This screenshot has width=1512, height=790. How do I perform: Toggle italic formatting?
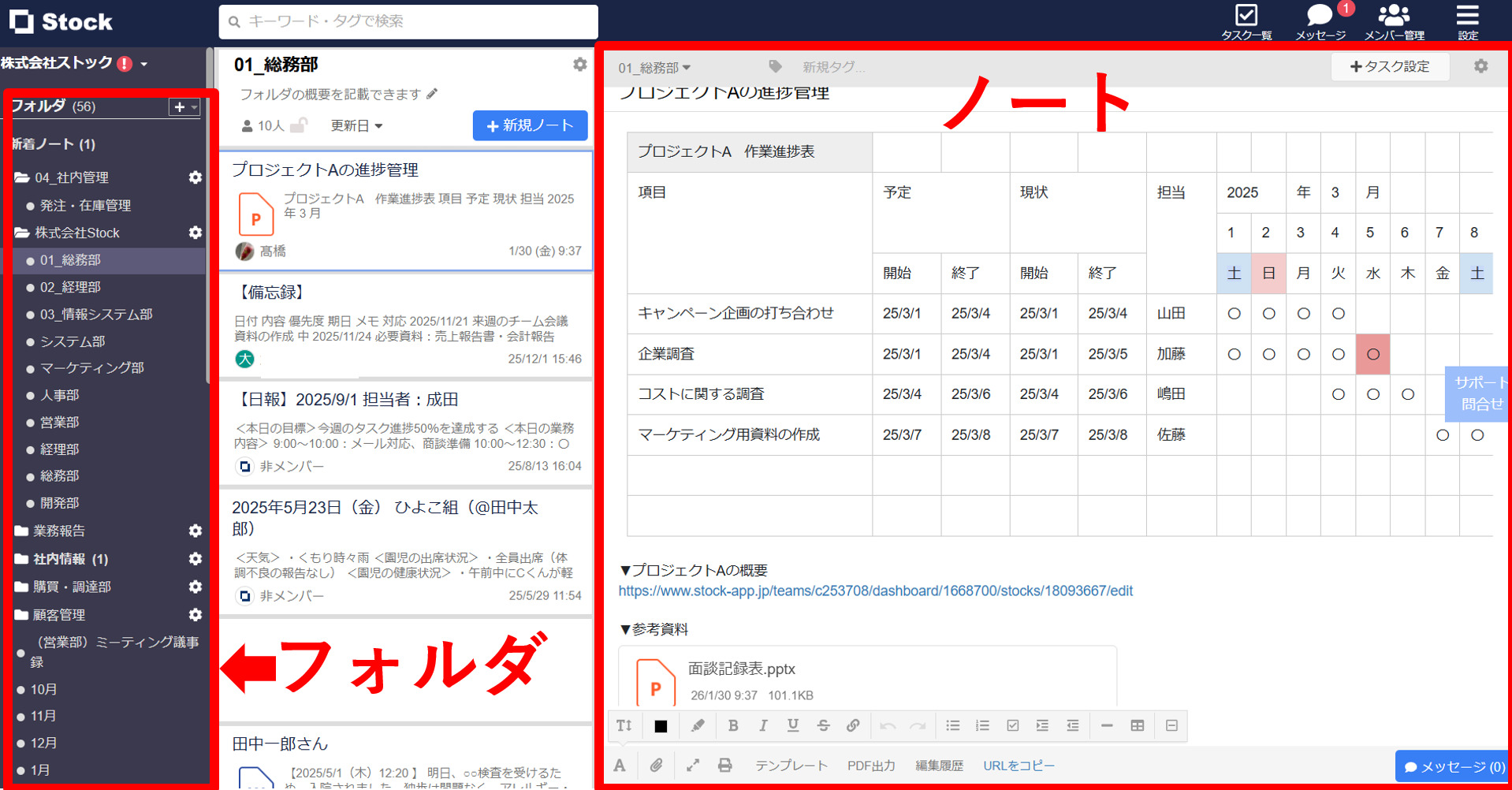pos(763,725)
